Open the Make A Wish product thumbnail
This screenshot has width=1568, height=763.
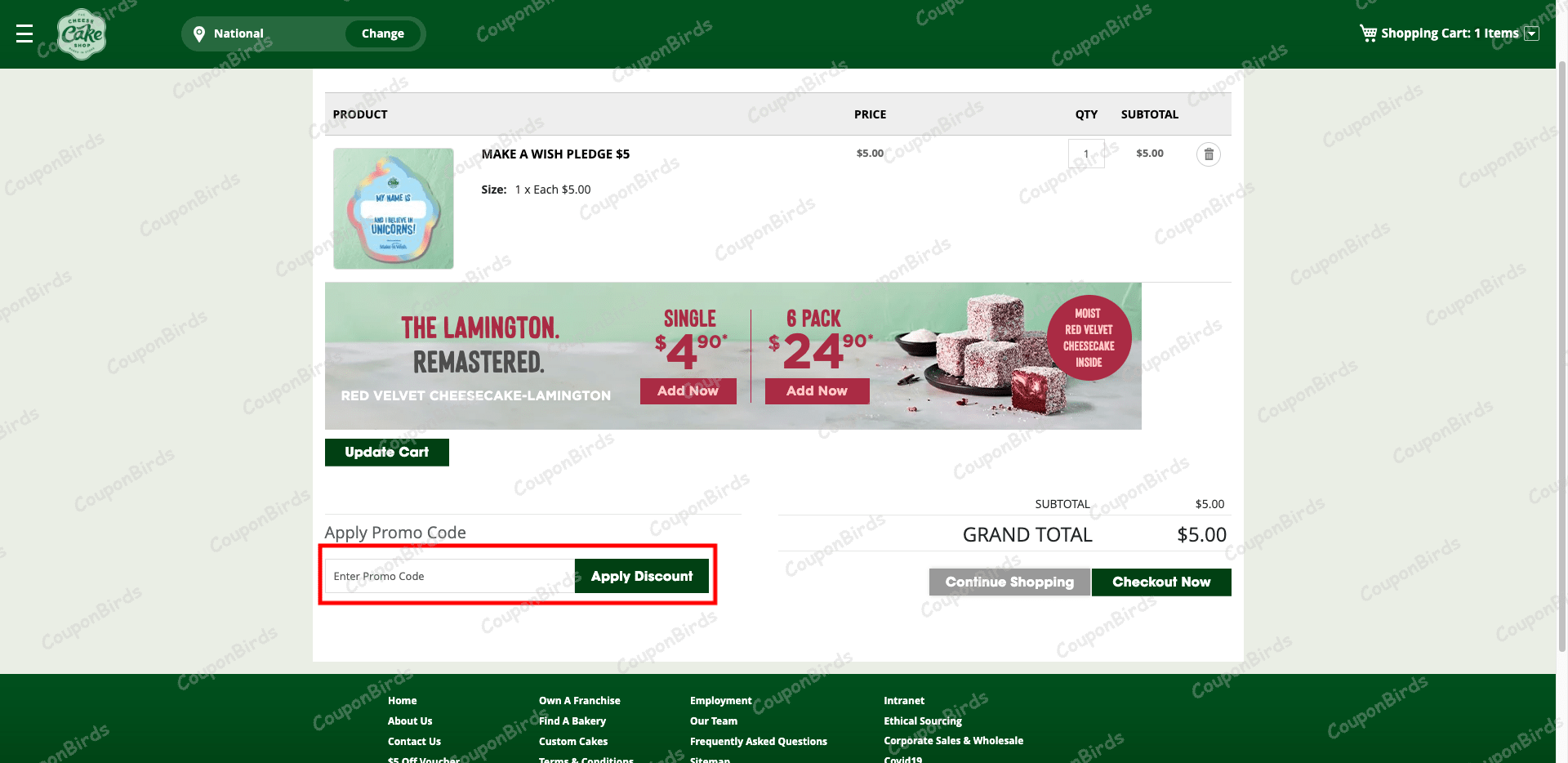coord(393,208)
